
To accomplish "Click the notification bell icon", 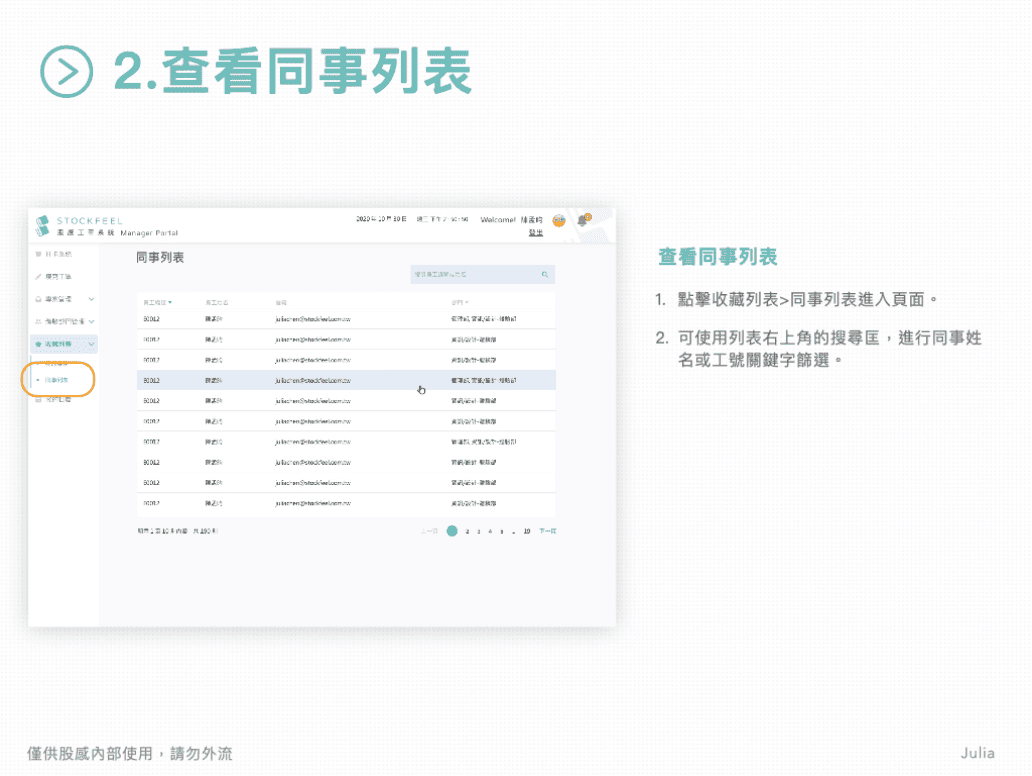I will coord(583,220).
